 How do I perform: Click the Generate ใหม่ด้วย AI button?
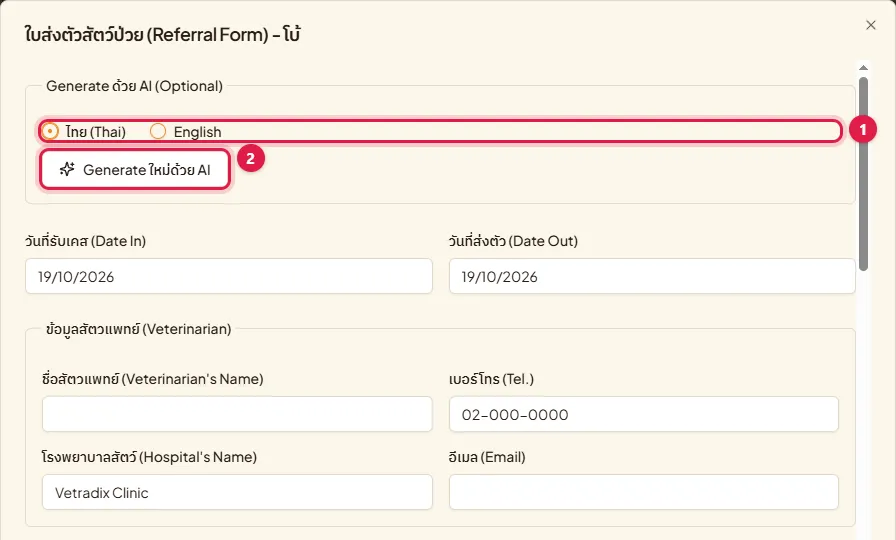[x=135, y=170]
